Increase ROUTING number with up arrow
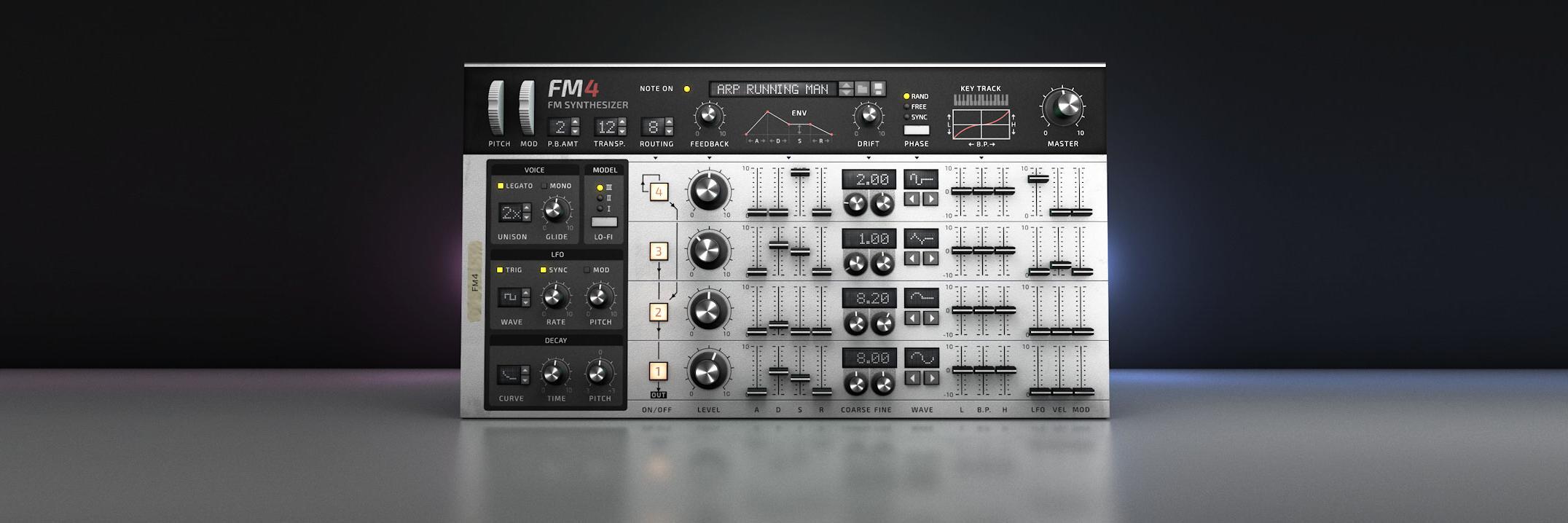 tap(669, 122)
